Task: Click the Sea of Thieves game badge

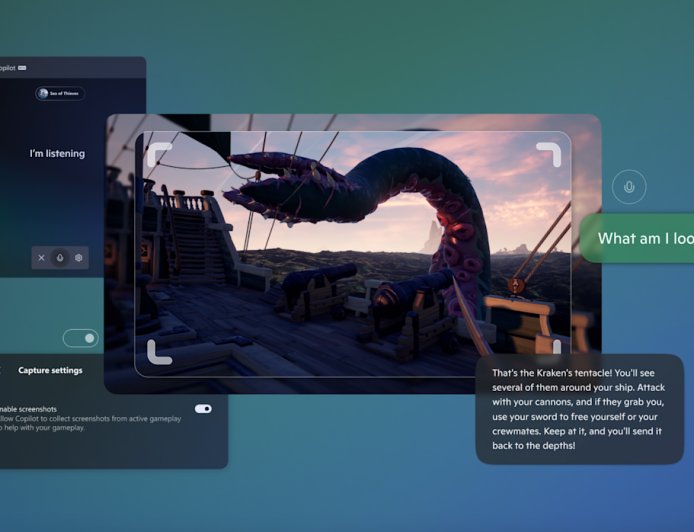Action: [x=60, y=93]
